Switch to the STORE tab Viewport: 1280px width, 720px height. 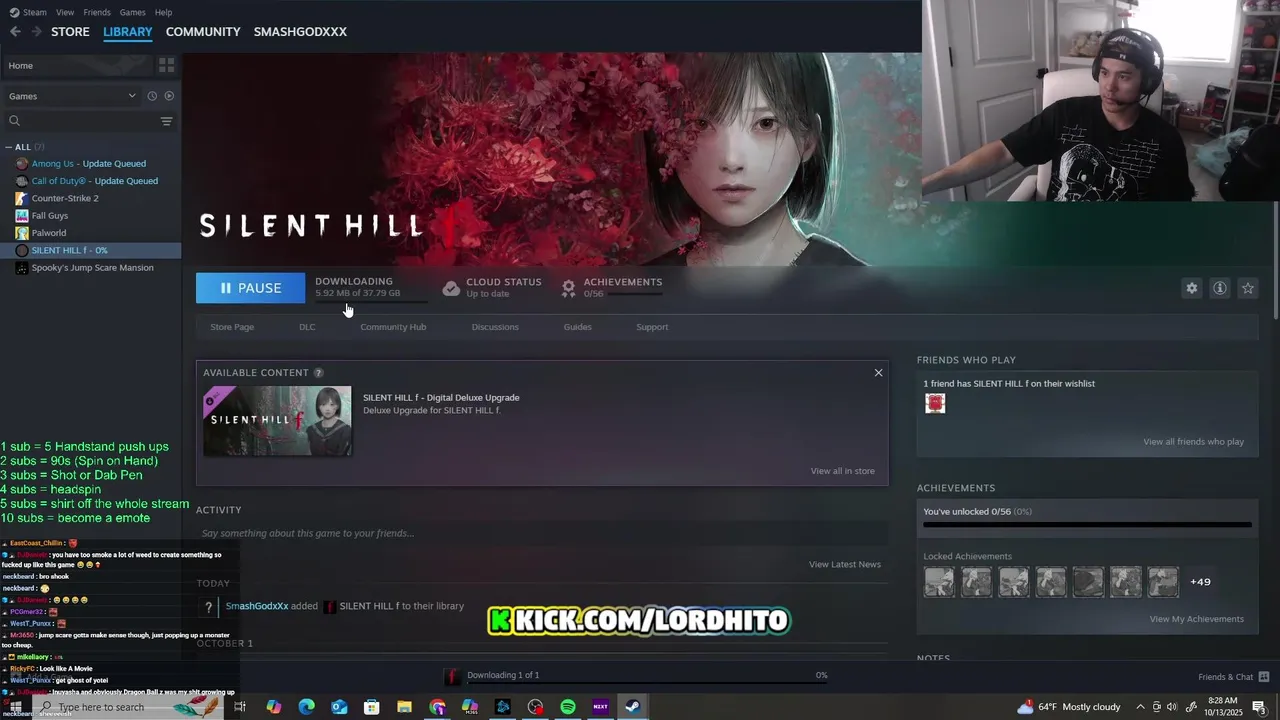[x=70, y=32]
